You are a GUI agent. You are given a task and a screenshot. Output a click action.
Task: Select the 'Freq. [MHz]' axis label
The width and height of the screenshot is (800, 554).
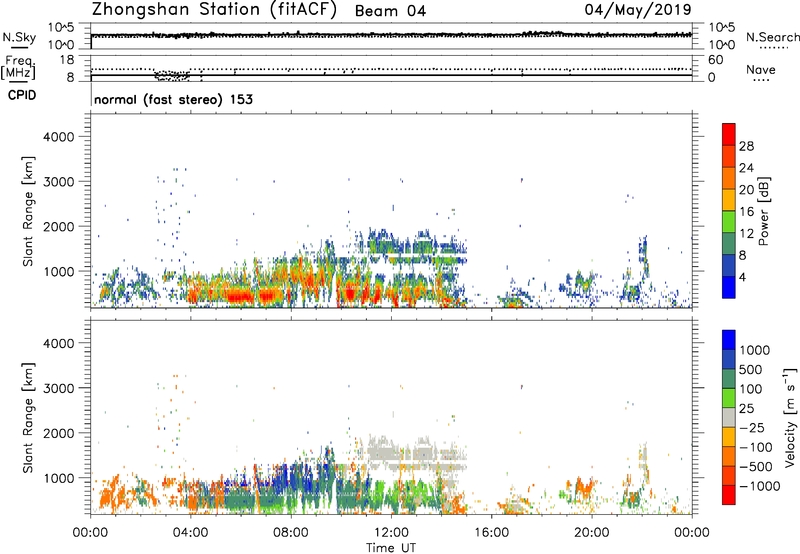pyautogui.click(x=18, y=67)
